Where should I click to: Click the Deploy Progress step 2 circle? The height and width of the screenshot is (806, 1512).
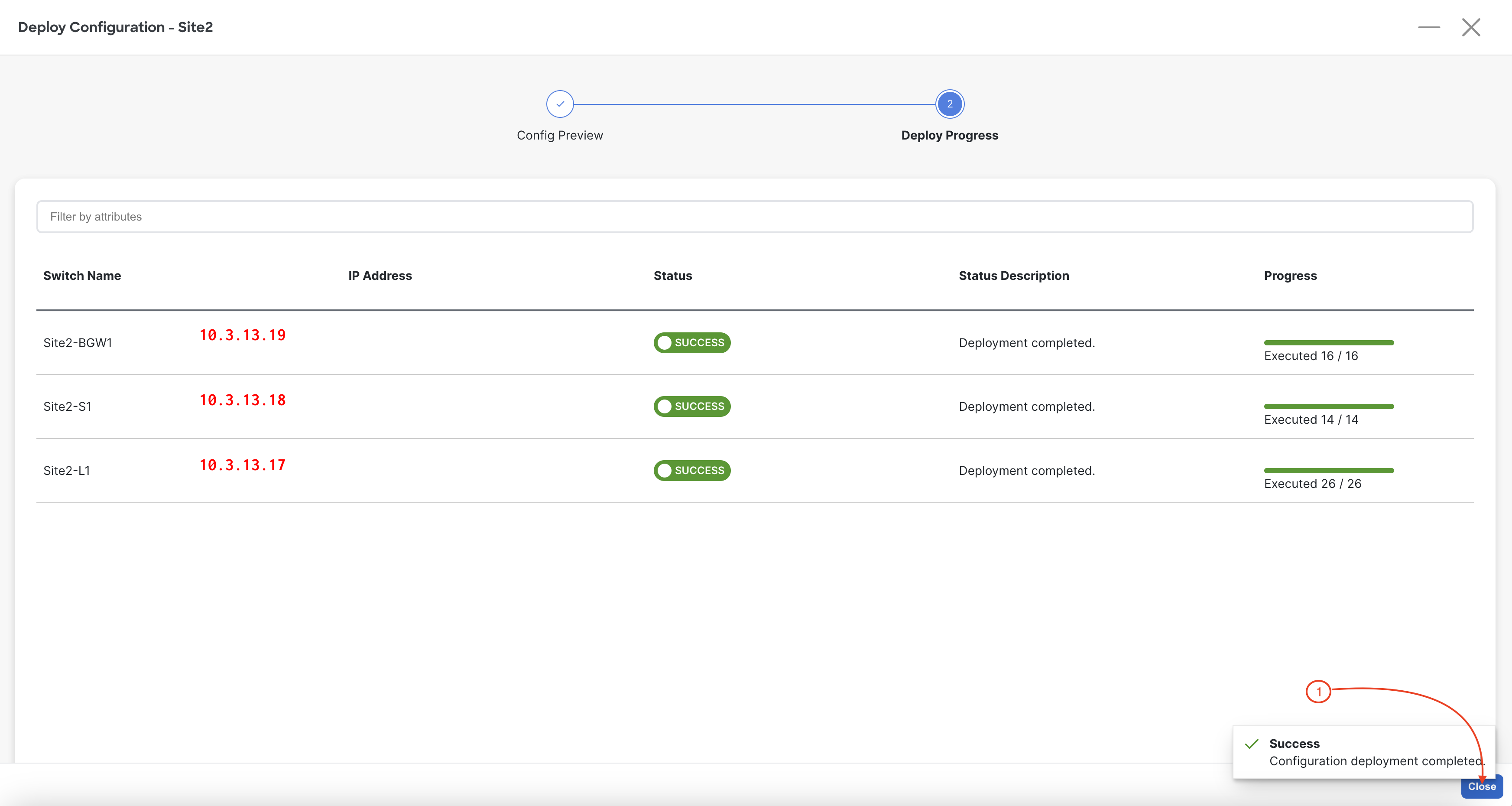click(949, 104)
